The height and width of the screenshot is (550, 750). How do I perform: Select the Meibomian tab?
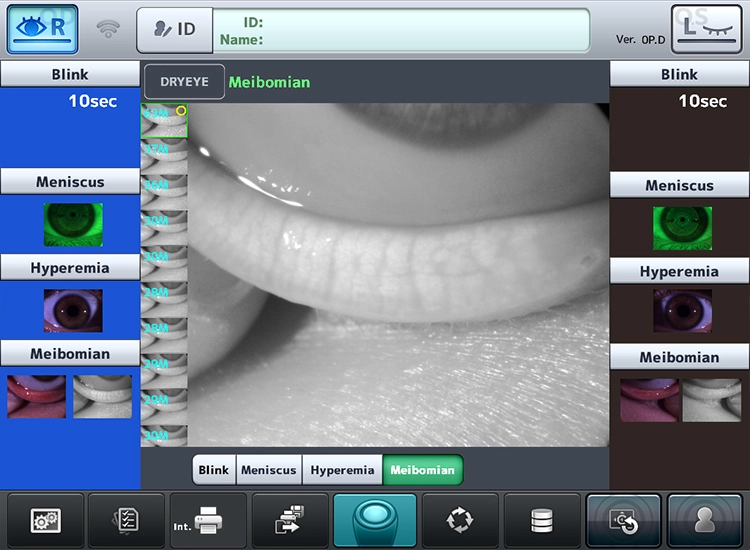pos(422,470)
